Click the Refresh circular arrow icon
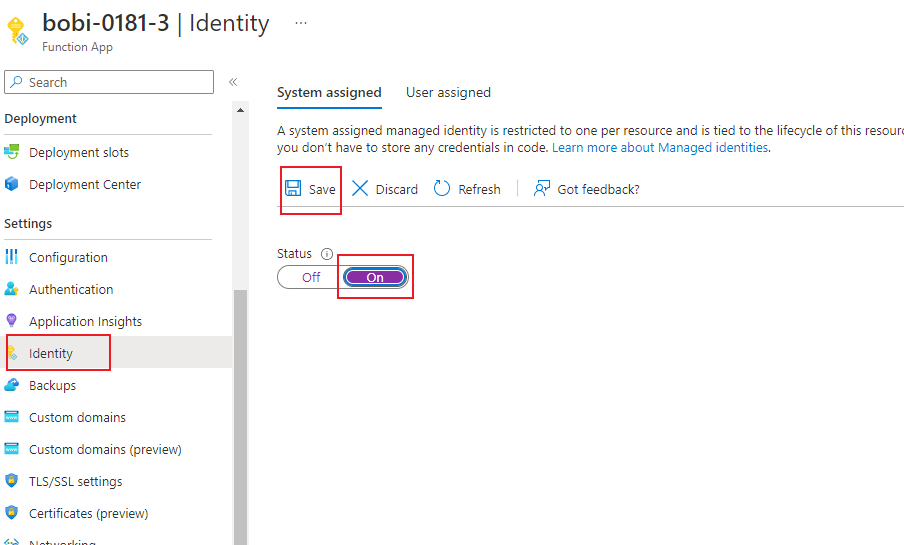The height and width of the screenshot is (545, 904). click(x=442, y=189)
